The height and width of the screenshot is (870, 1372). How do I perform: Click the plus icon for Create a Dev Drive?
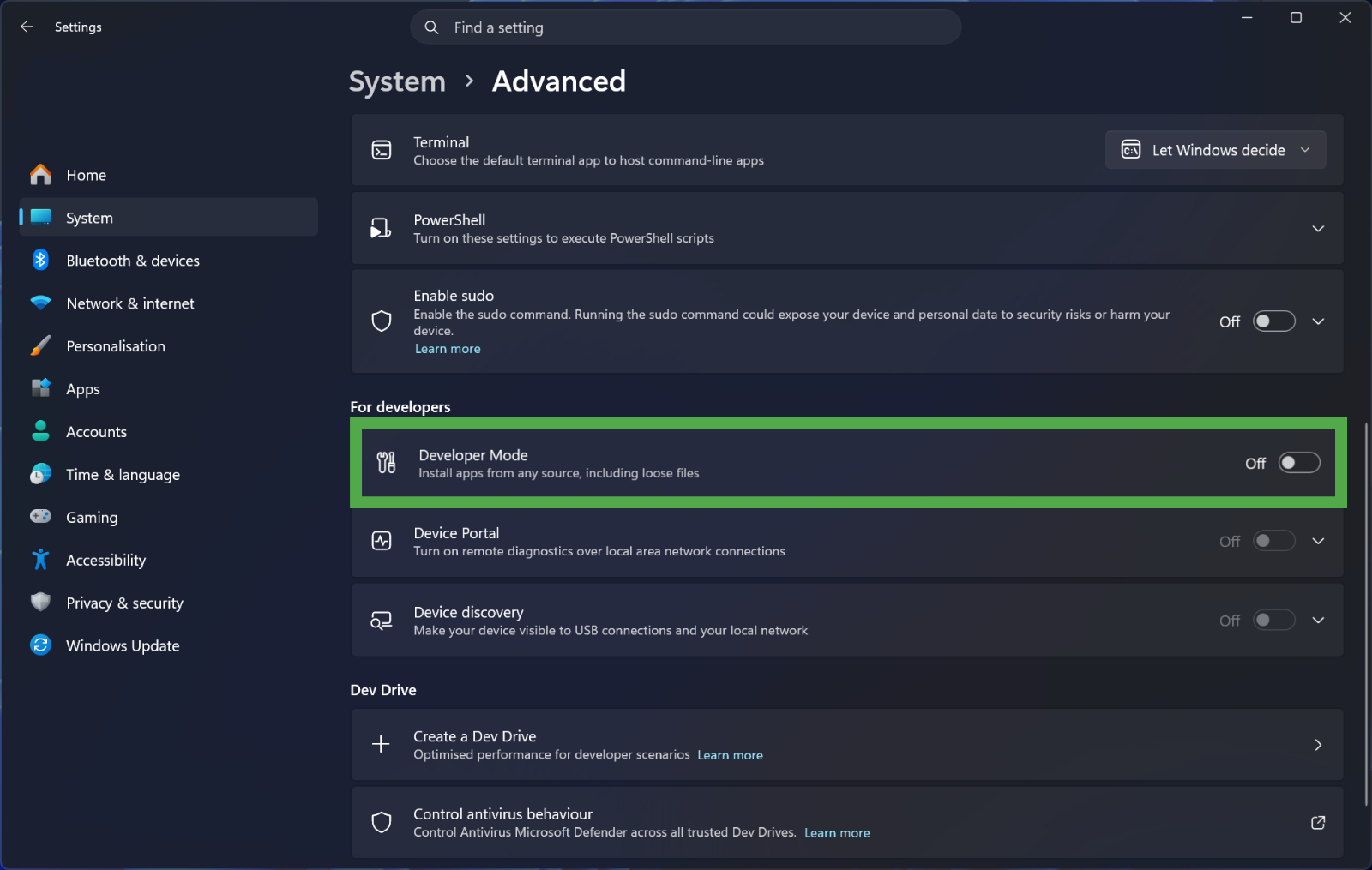[381, 744]
